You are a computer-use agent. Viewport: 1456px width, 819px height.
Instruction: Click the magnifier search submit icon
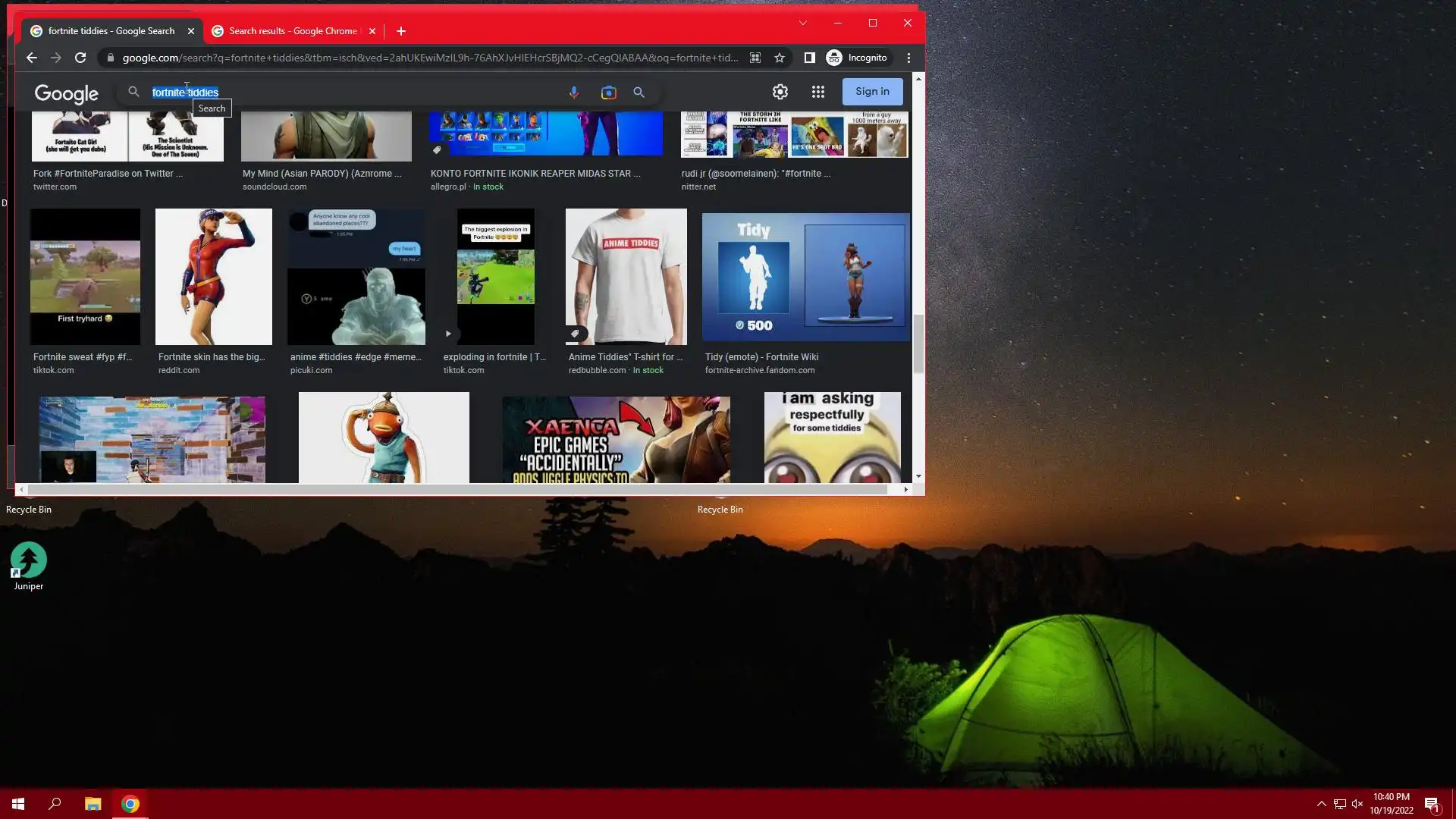tap(639, 92)
